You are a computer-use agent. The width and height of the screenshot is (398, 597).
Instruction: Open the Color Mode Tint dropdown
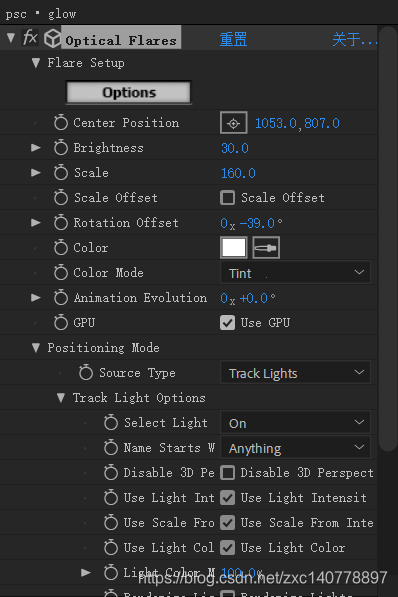click(295, 273)
